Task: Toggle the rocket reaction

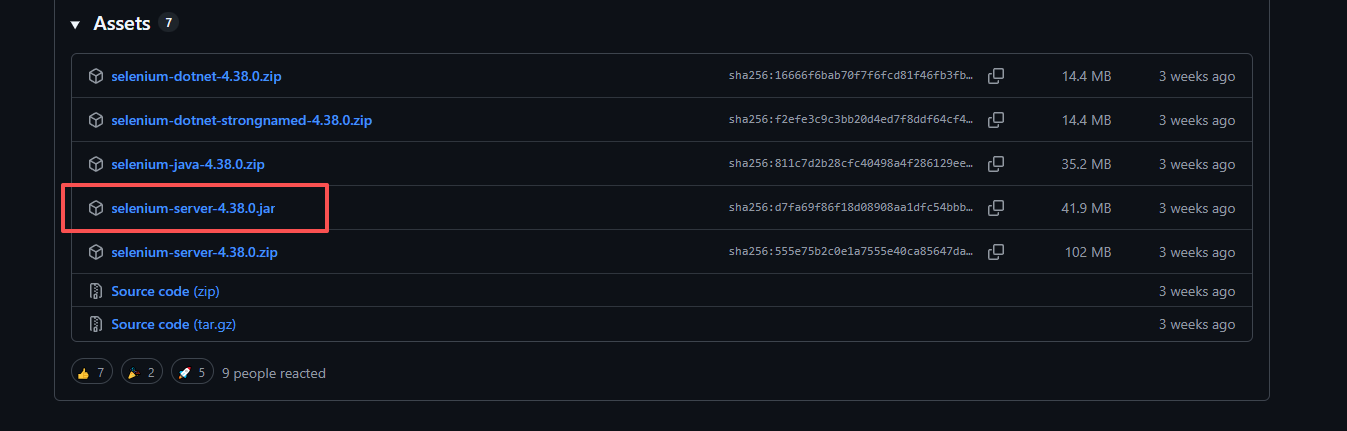Action: click(x=192, y=373)
